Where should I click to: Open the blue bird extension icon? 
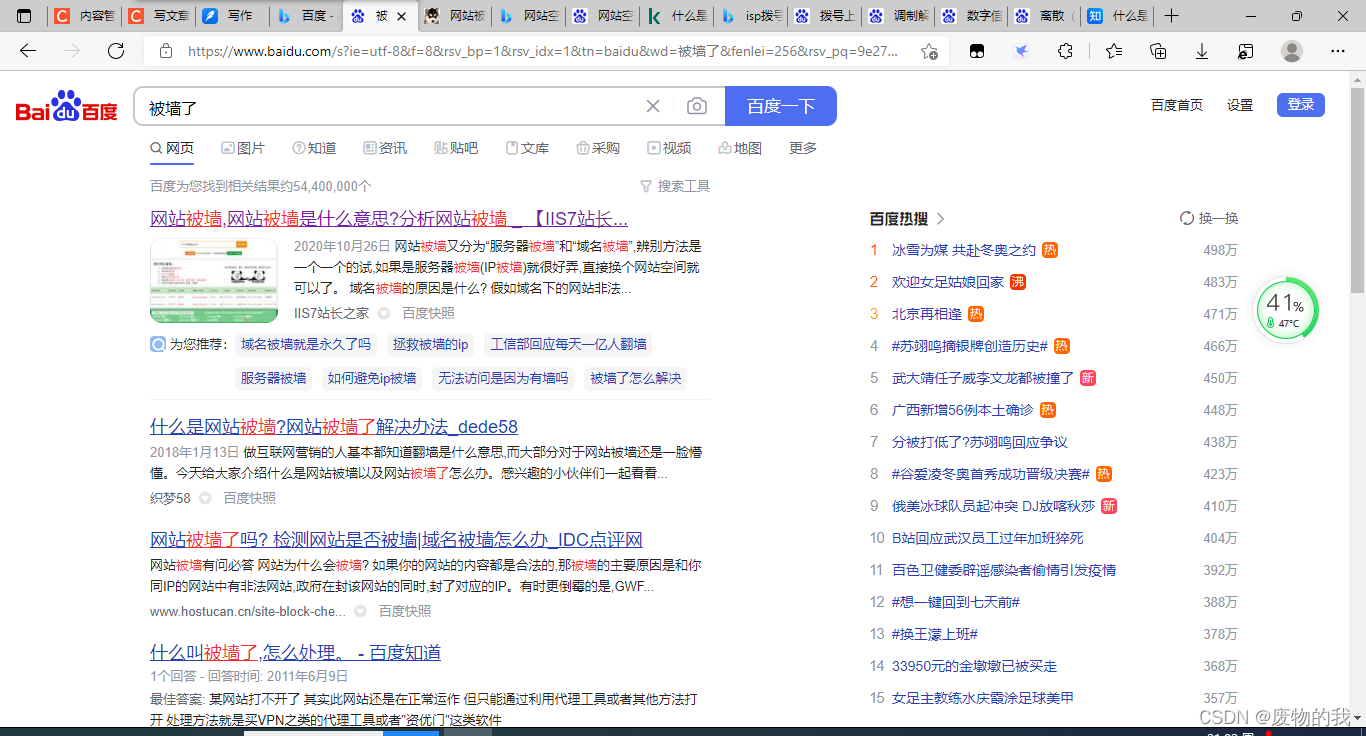1021,51
